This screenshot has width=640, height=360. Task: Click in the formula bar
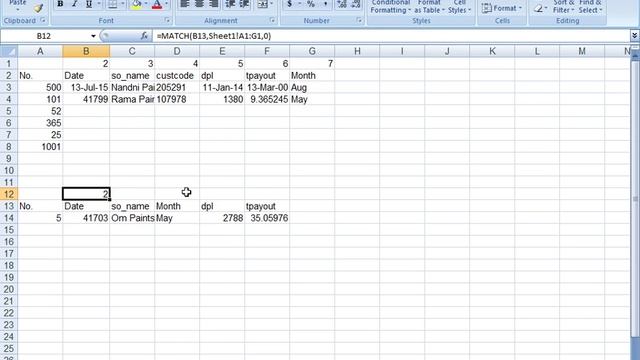[391, 36]
